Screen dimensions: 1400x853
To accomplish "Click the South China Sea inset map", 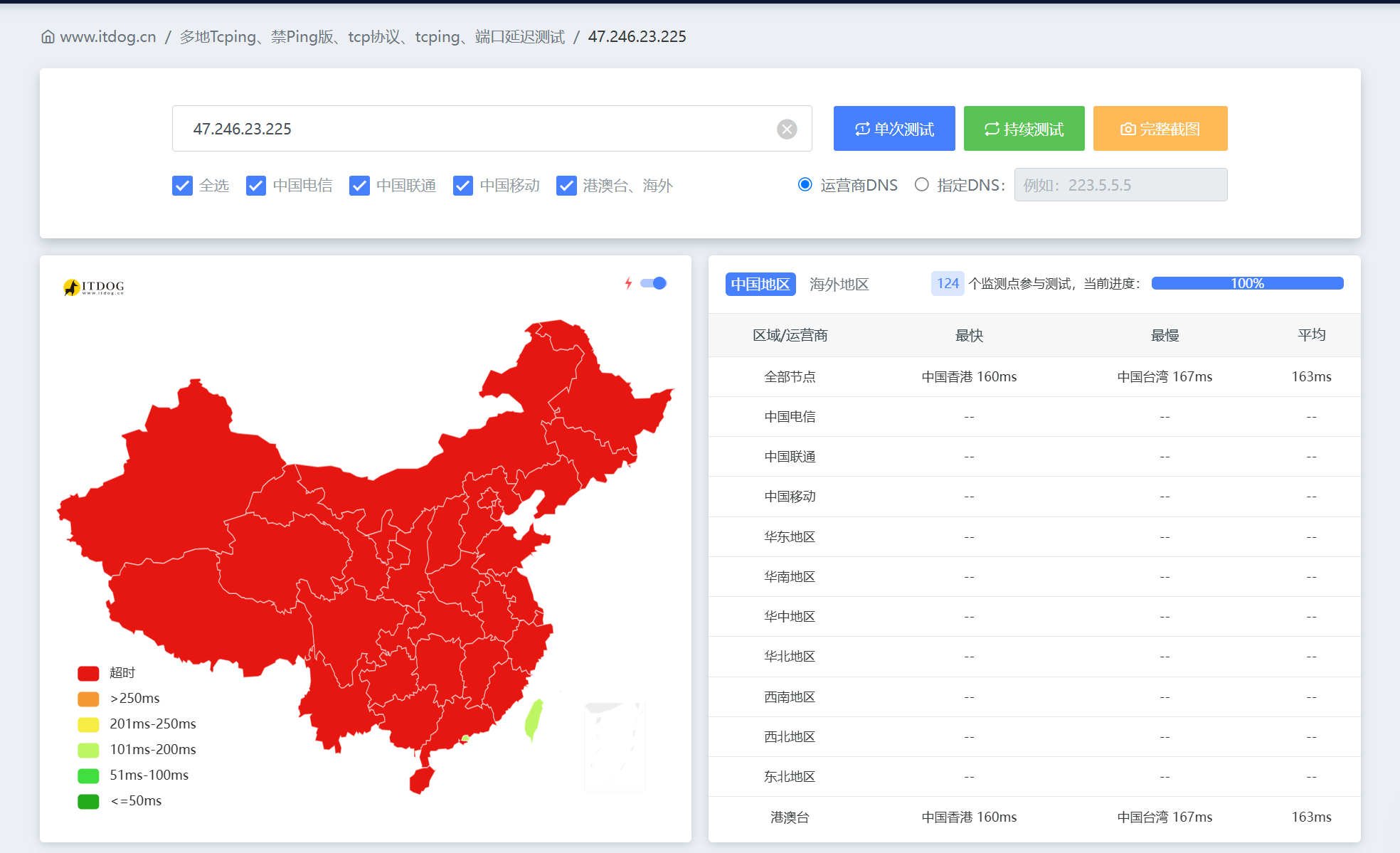I will click(x=615, y=746).
